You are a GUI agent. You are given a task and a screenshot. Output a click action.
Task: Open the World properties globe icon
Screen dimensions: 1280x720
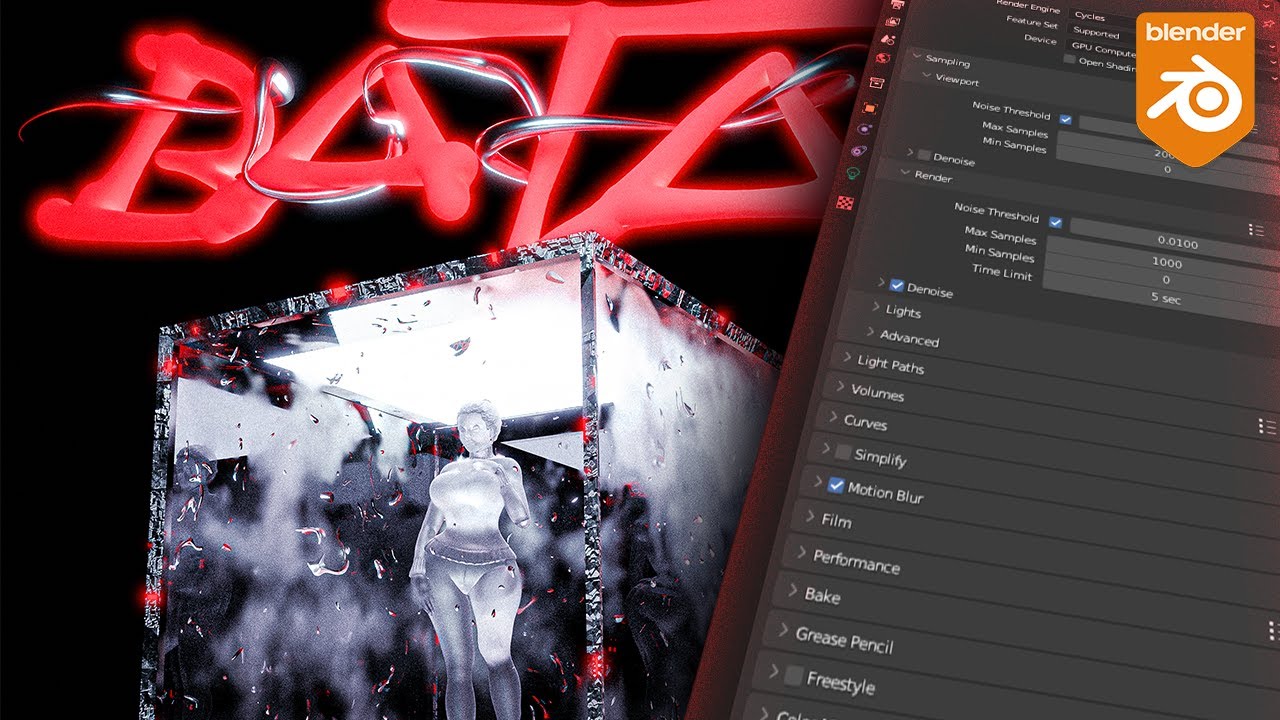[x=883, y=58]
